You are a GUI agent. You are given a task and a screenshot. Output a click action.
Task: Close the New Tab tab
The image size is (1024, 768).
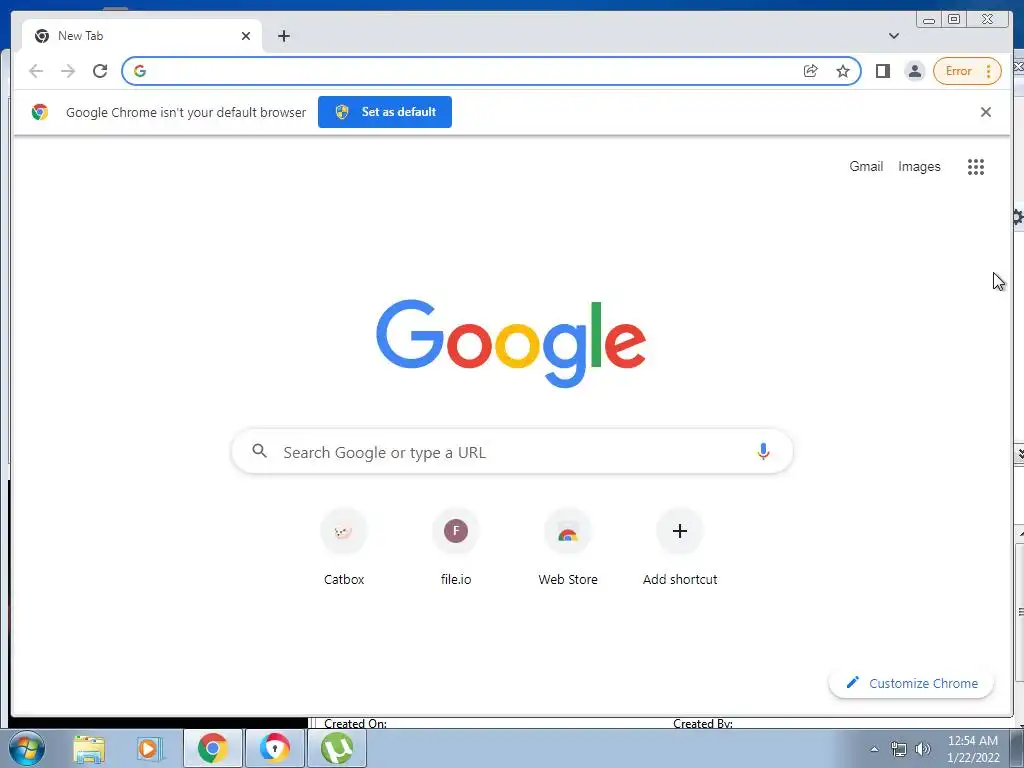[246, 36]
